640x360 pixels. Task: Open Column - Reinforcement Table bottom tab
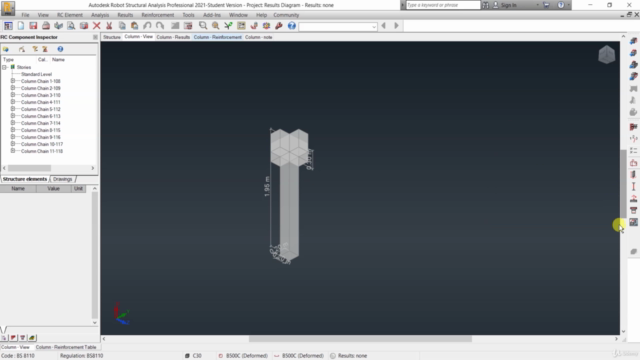point(66,347)
